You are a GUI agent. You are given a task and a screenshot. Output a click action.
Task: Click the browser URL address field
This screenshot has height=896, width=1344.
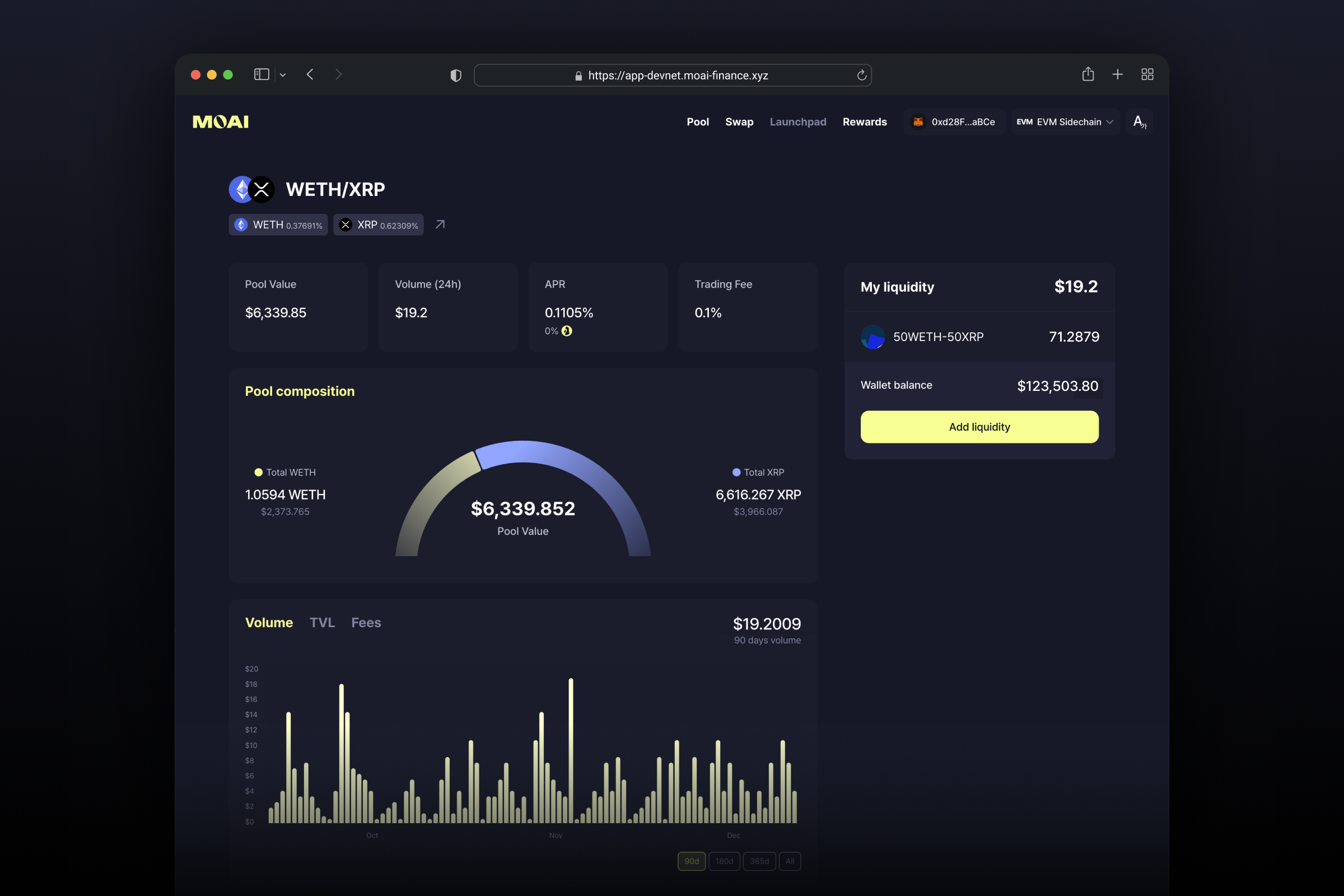[x=677, y=76]
